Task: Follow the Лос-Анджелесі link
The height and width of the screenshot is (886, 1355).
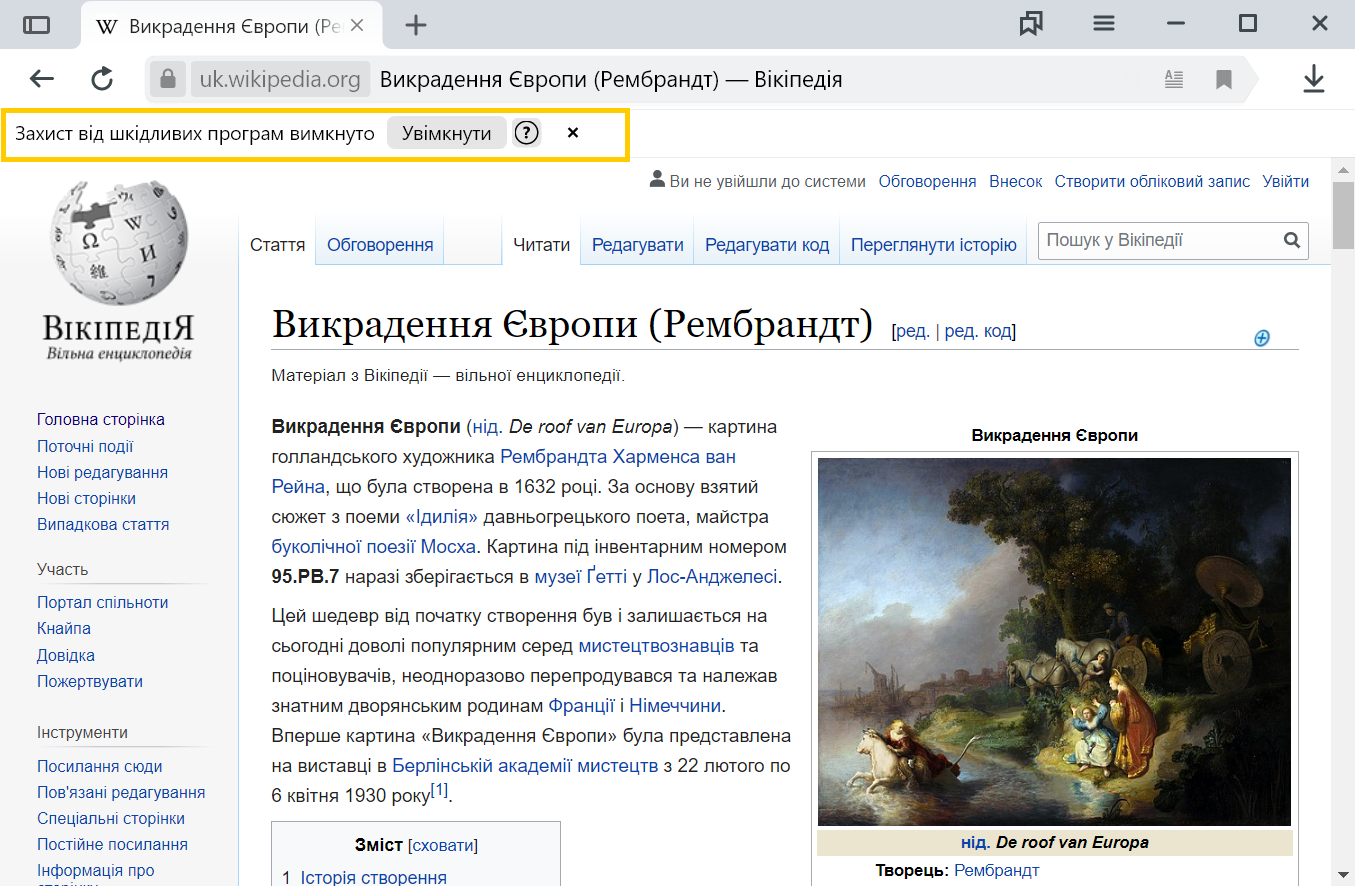Action: point(712,577)
